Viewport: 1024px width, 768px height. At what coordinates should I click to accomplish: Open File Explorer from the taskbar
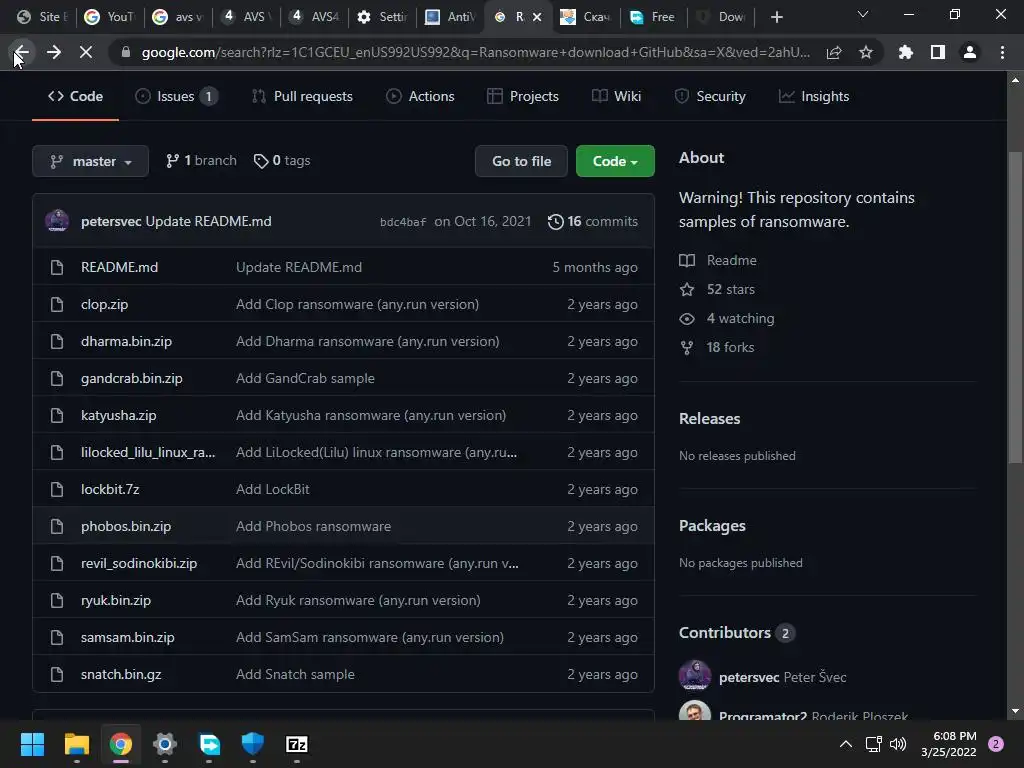(x=76, y=744)
